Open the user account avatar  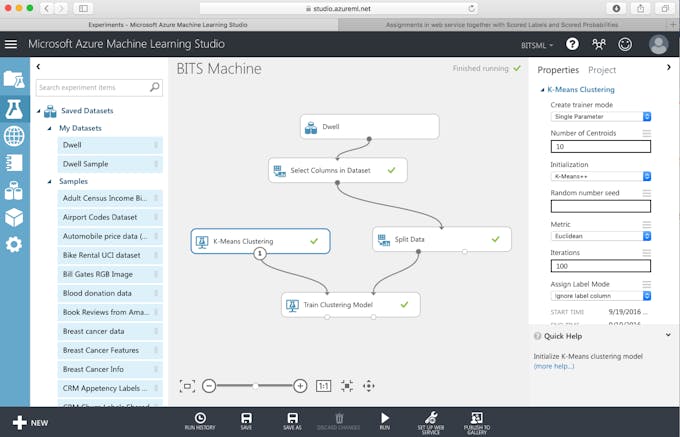pyautogui.click(x=658, y=44)
